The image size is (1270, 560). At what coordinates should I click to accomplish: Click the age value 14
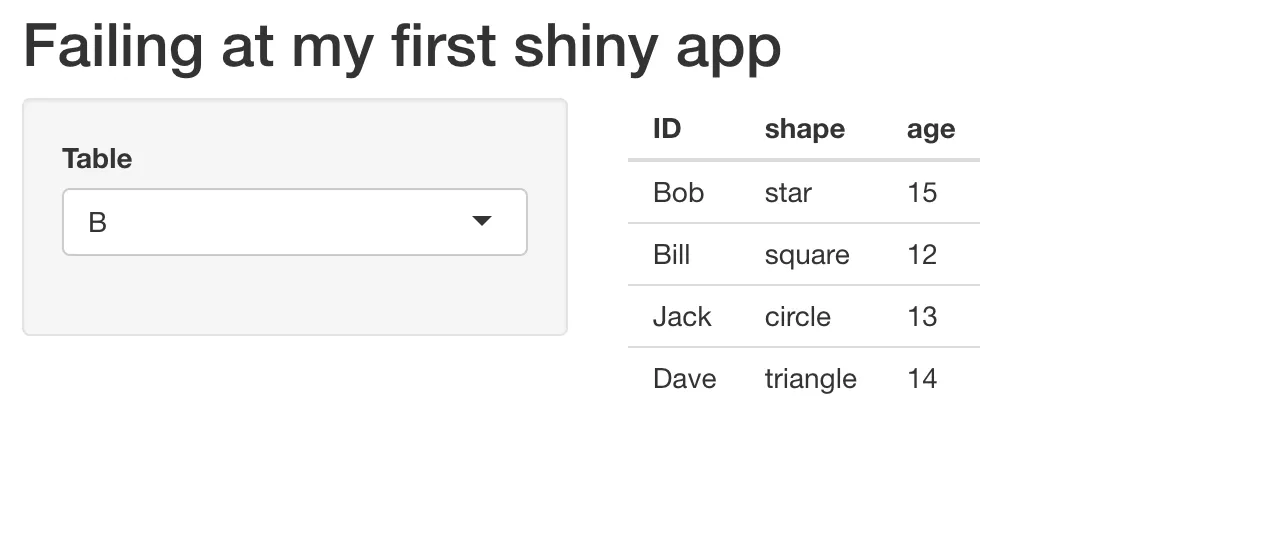(921, 378)
